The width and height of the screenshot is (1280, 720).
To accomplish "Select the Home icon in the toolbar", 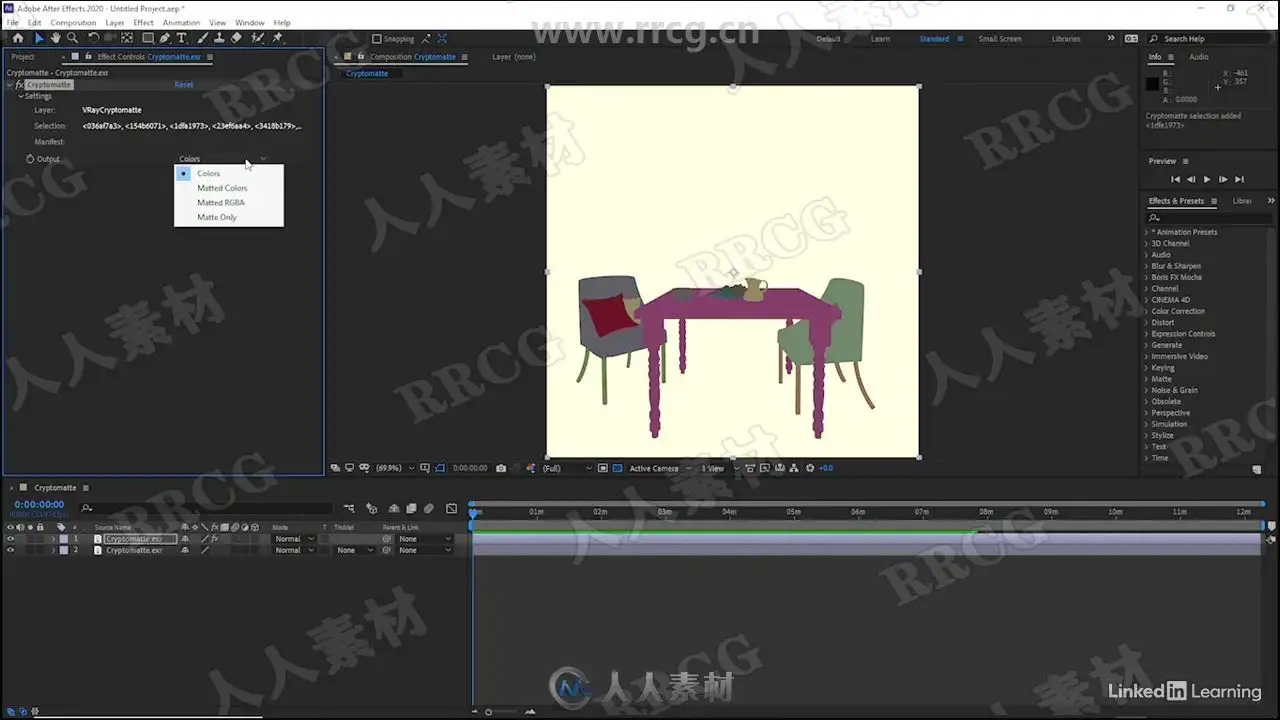I will click(18, 38).
